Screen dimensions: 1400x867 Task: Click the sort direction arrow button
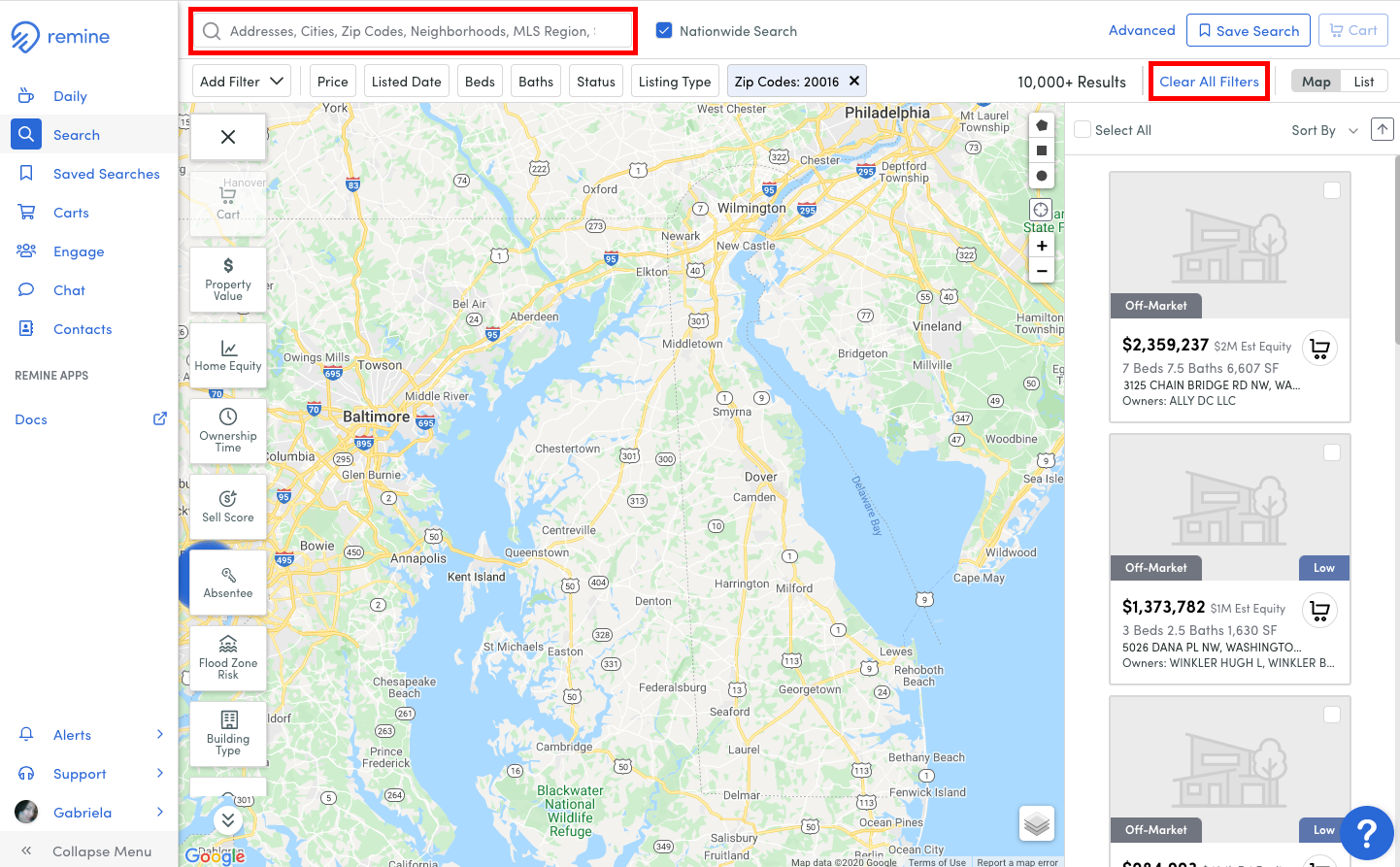coord(1383,129)
